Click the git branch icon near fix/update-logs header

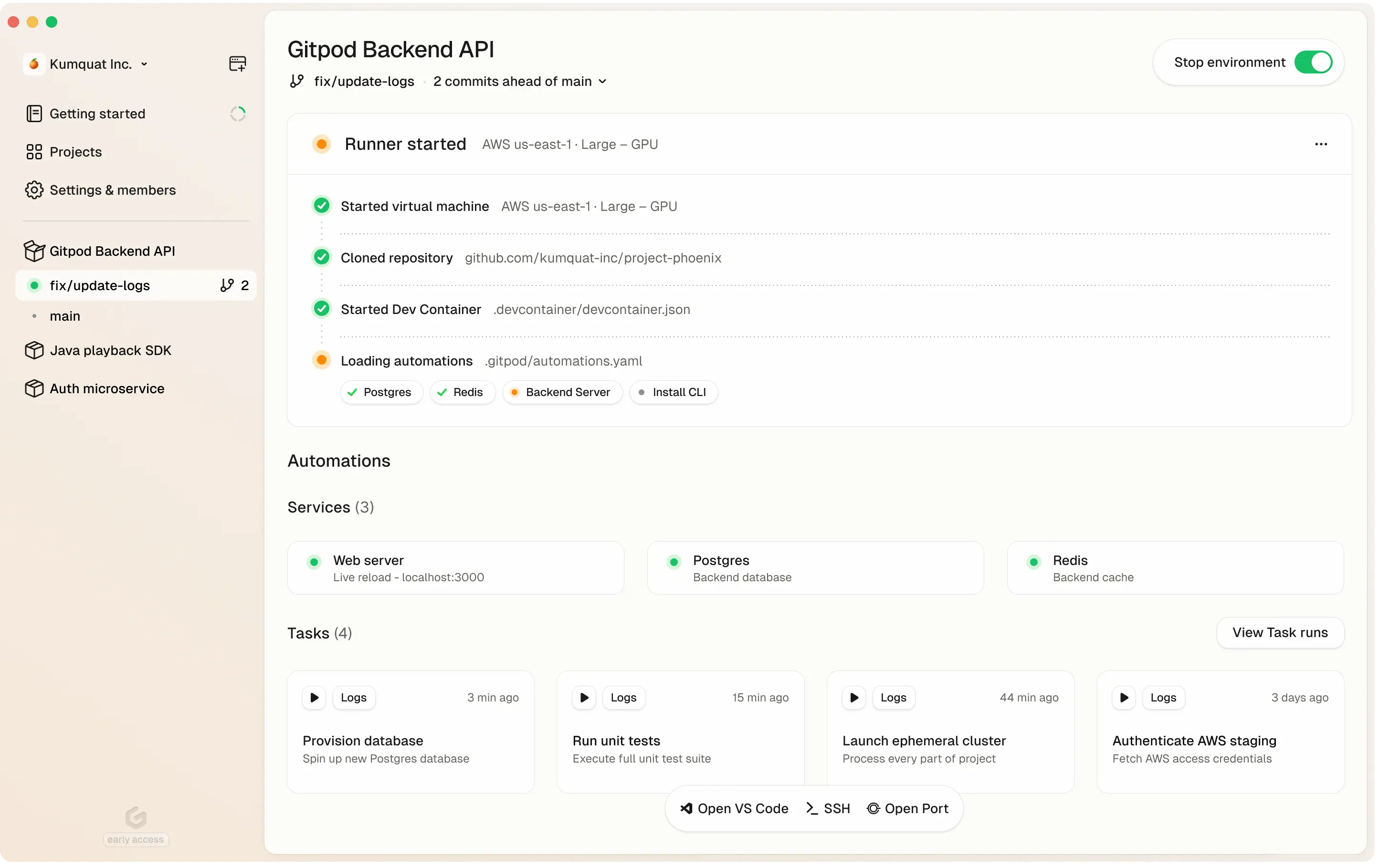pos(296,81)
